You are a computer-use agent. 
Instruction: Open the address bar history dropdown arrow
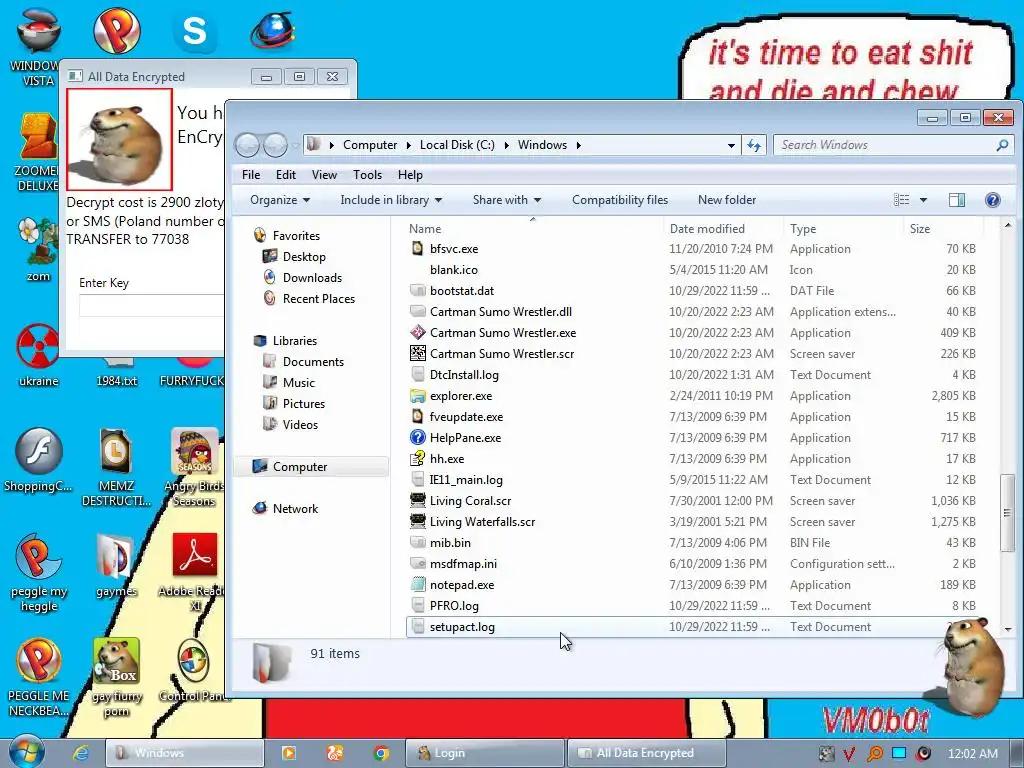click(x=731, y=145)
